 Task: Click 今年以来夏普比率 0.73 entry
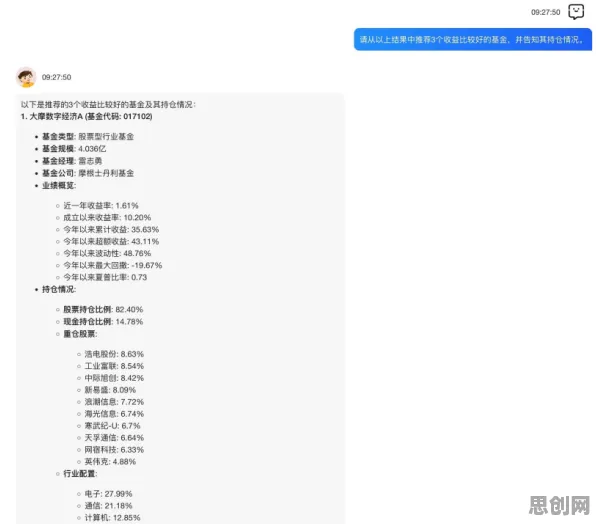pyautogui.click(x=105, y=277)
